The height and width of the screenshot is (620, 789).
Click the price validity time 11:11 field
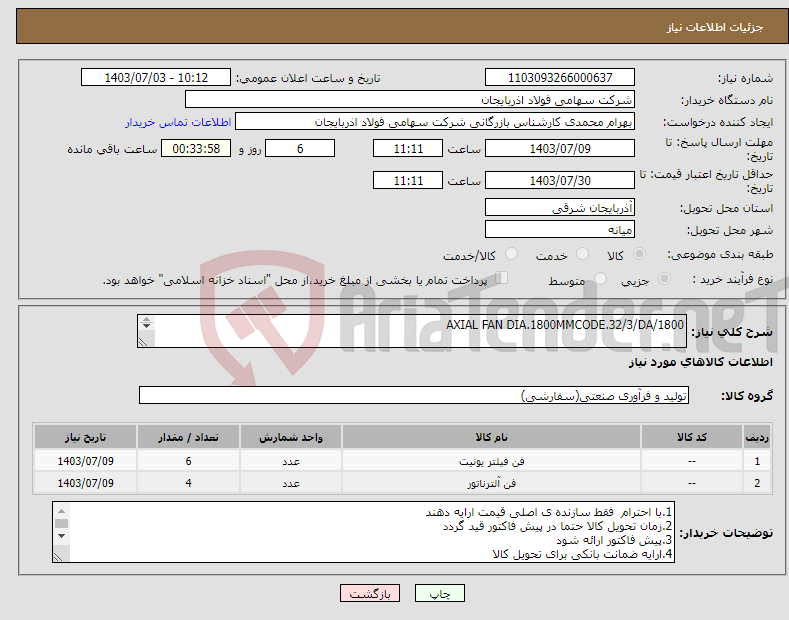tap(408, 180)
